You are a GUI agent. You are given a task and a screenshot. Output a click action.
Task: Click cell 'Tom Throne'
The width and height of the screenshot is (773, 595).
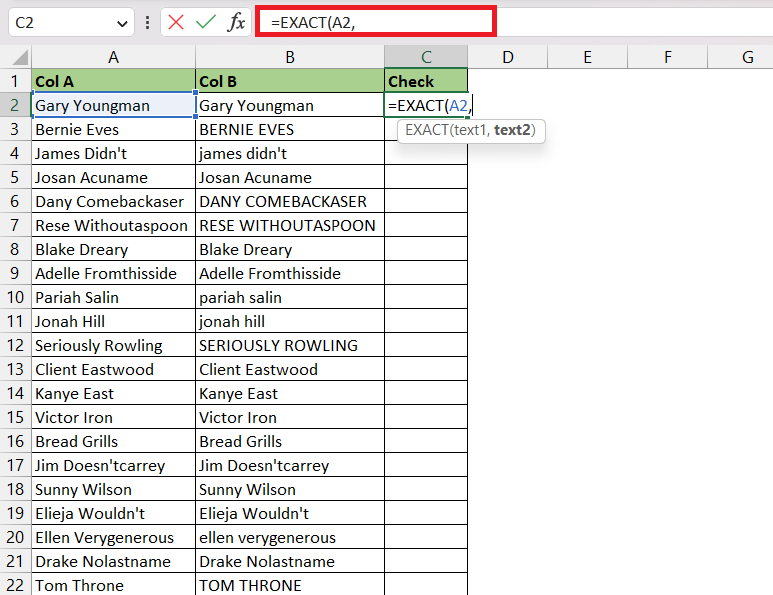coord(113,585)
